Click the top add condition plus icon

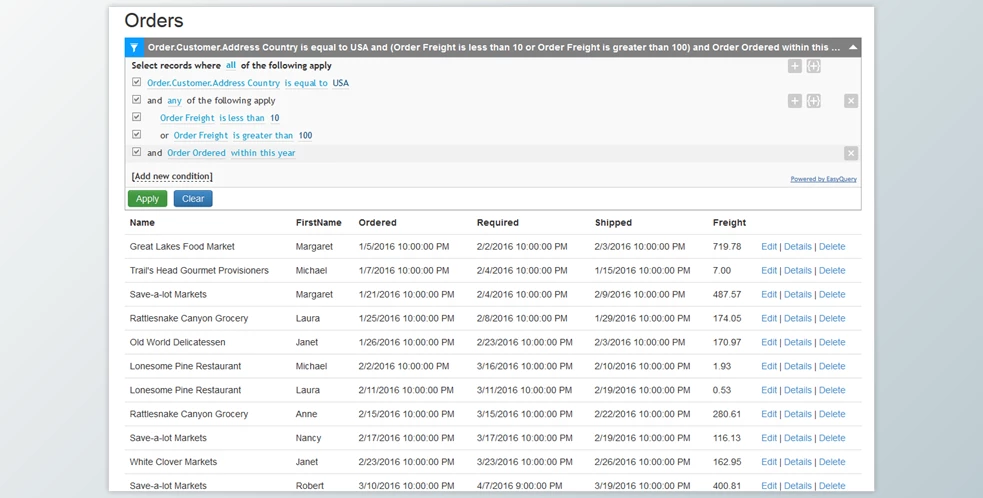click(794, 66)
